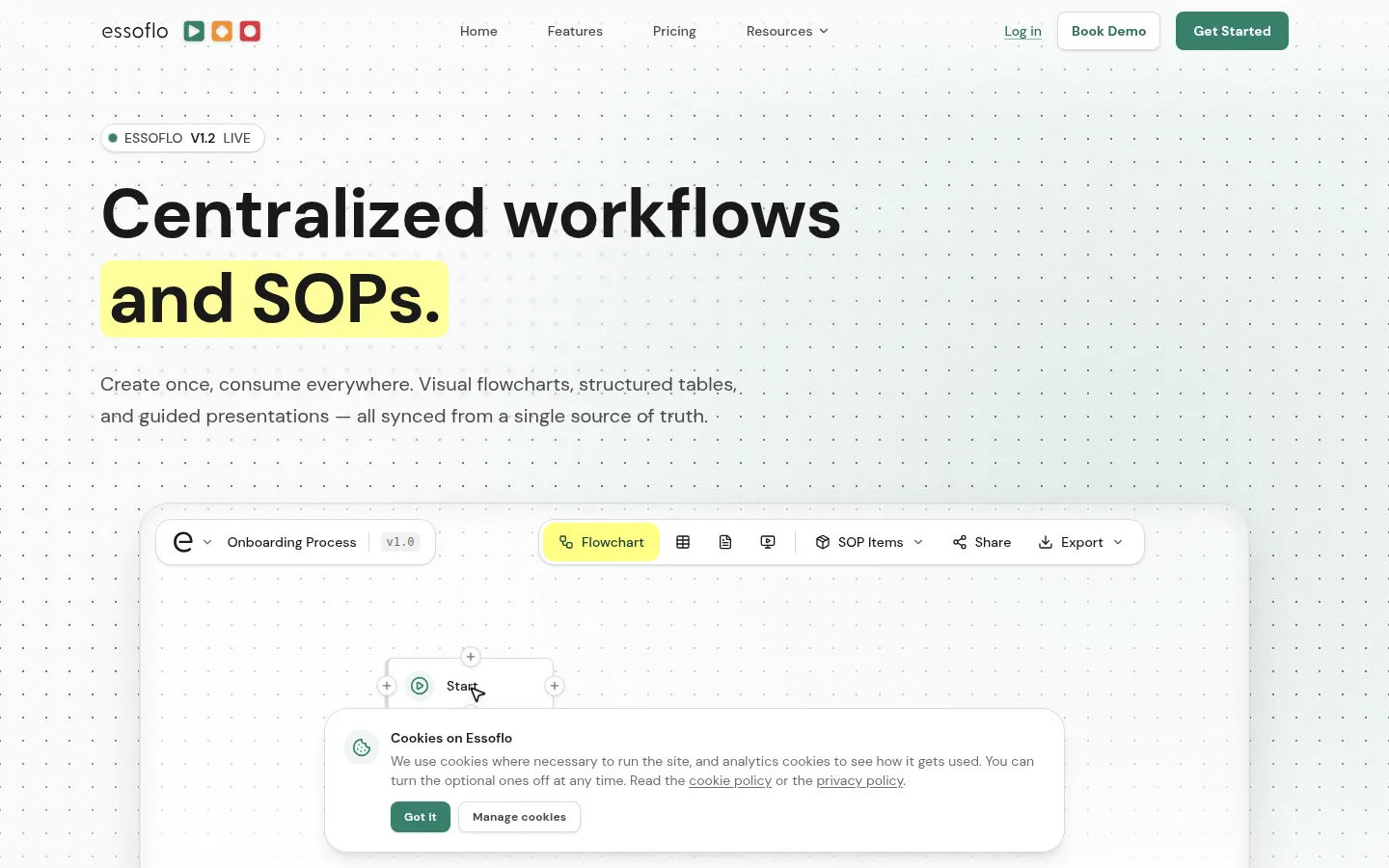Viewport: 1389px width, 868px height.
Task: Click the green play icon in the logo
Action: (x=194, y=31)
